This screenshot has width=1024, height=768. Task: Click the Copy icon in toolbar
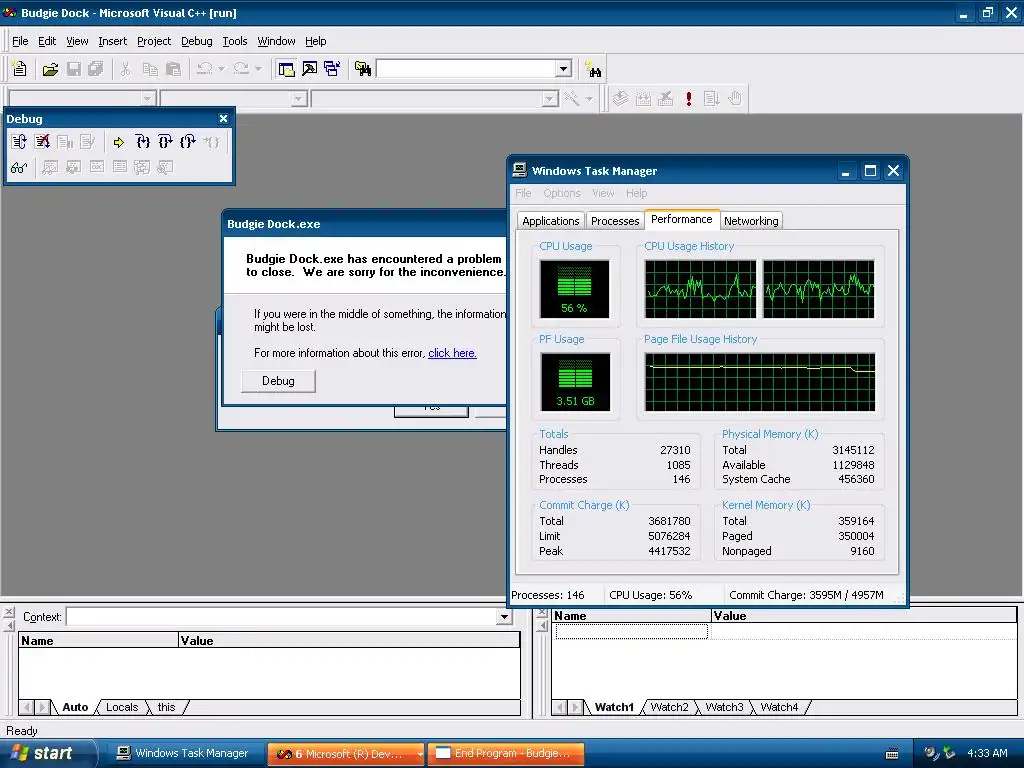coord(150,69)
